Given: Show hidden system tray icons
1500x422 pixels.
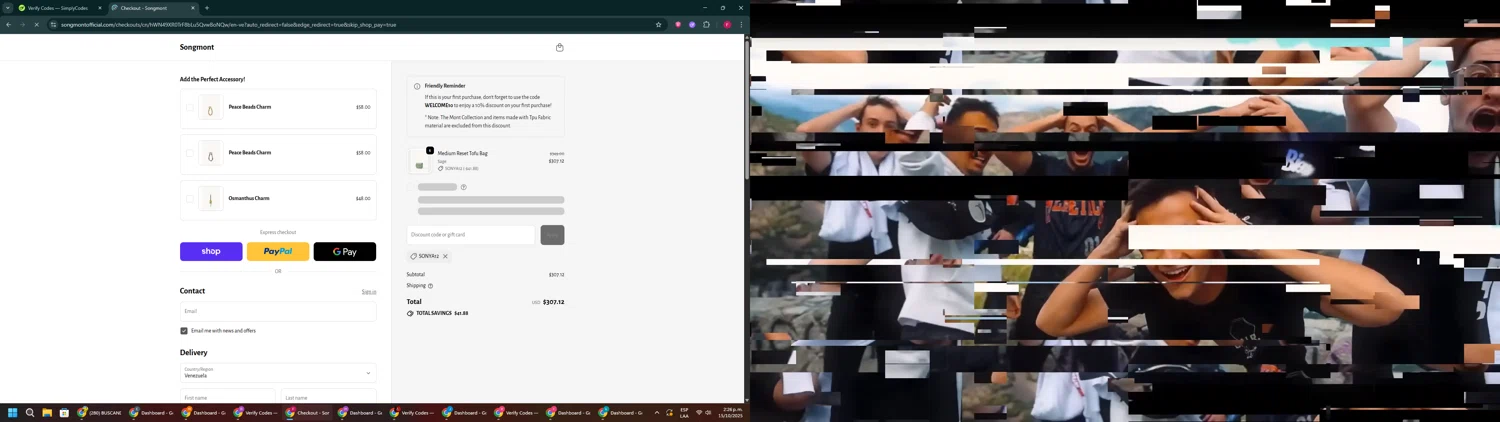Looking at the screenshot, I should [x=657, y=413].
